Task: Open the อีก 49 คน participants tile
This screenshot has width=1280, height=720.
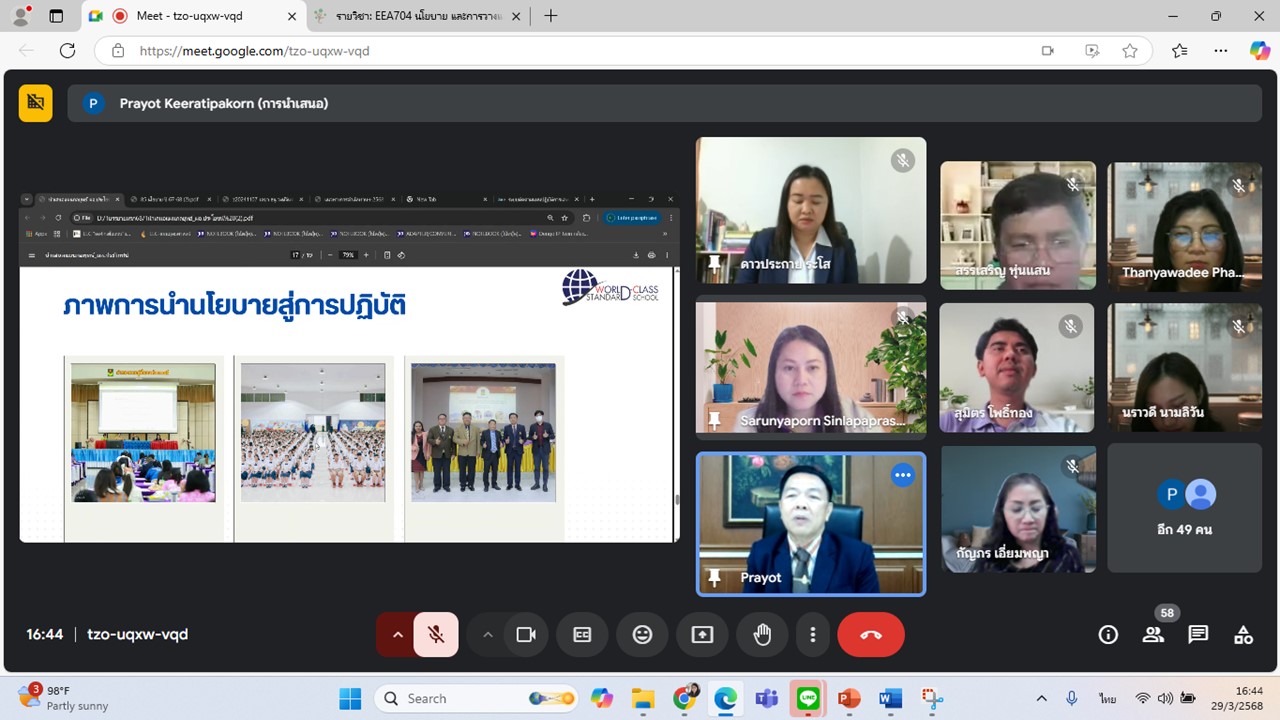Action: click(x=1185, y=508)
